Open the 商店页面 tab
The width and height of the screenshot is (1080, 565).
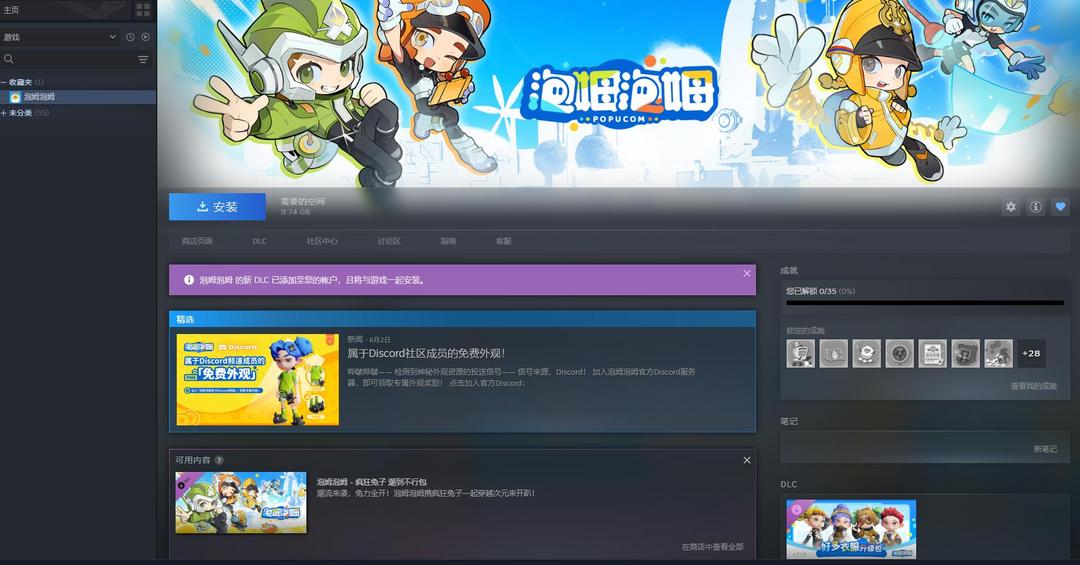197,241
